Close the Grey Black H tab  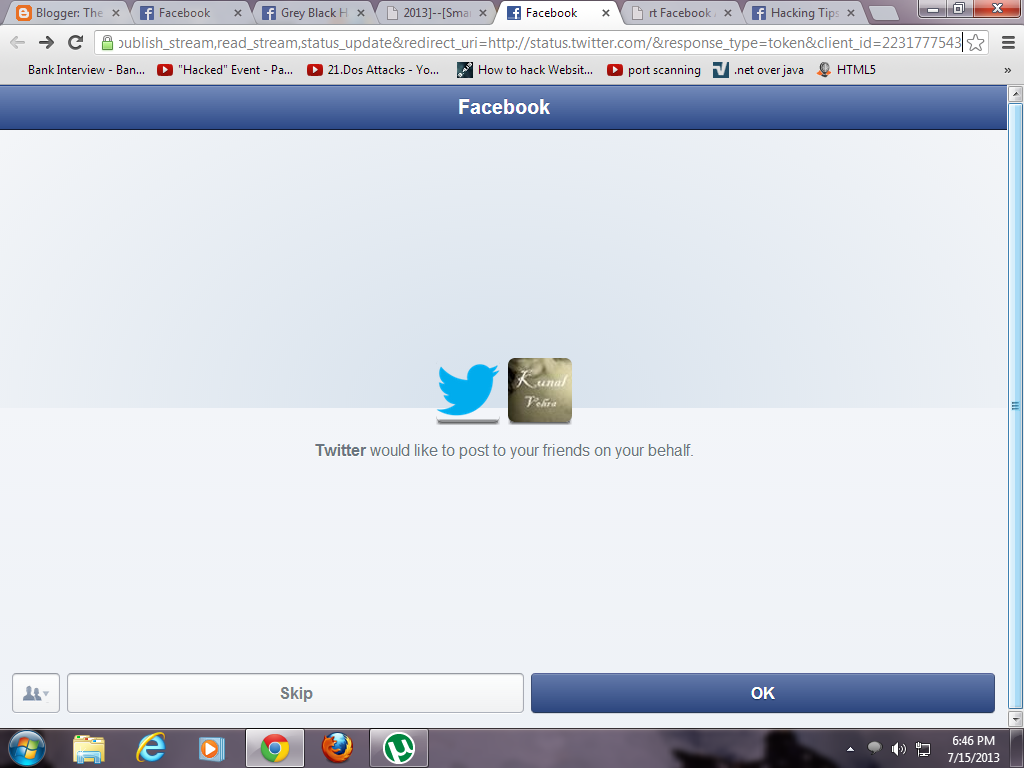(360, 13)
